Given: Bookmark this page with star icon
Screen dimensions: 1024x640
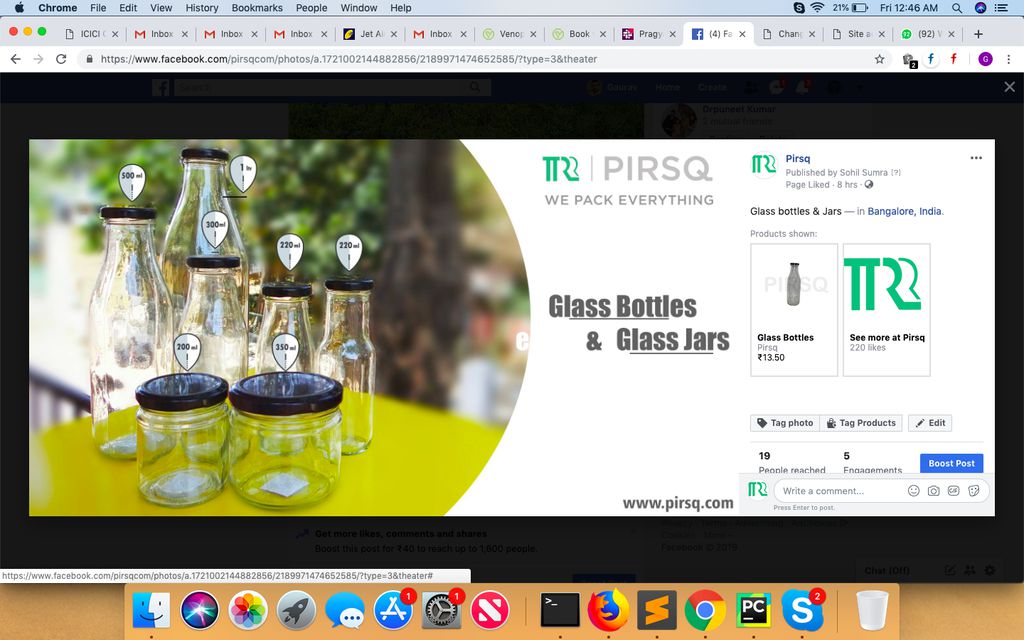Looking at the screenshot, I should [x=880, y=59].
